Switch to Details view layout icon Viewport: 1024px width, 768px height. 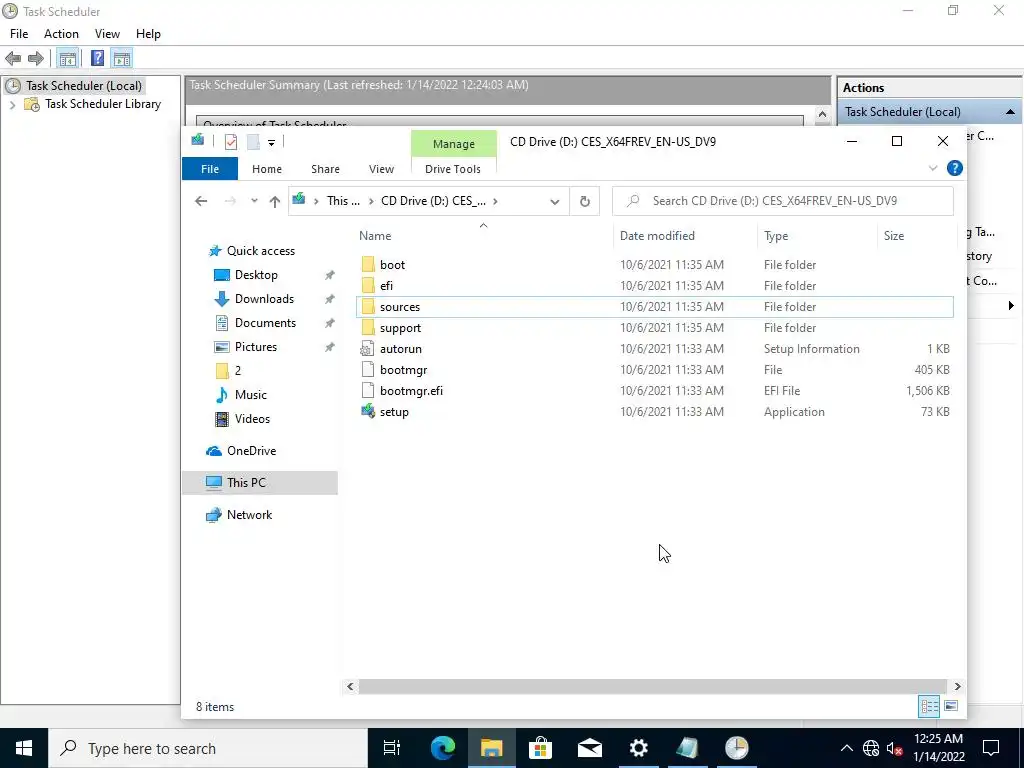coord(929,706)
